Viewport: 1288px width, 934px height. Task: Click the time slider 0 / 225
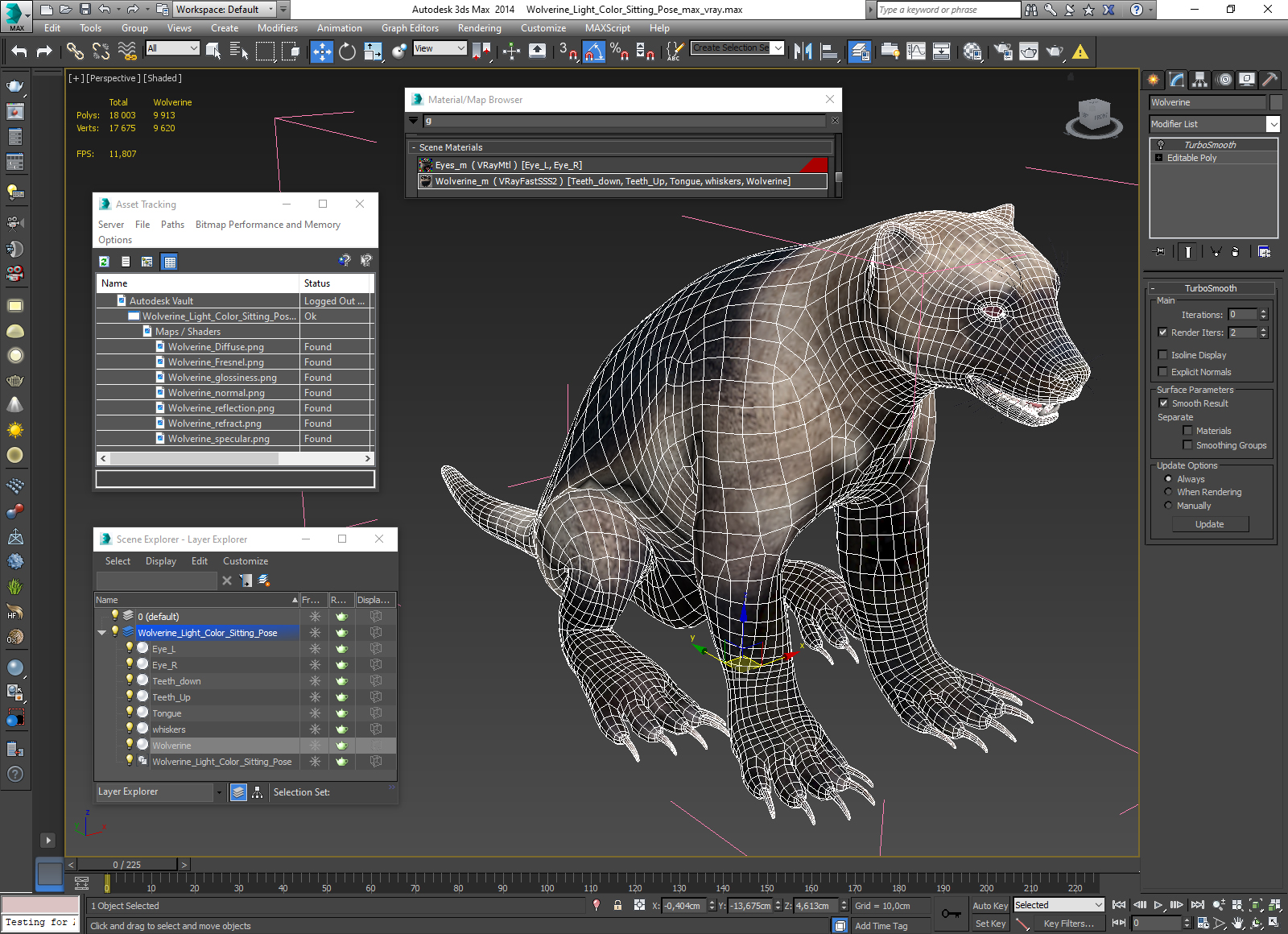coord(126,865)
